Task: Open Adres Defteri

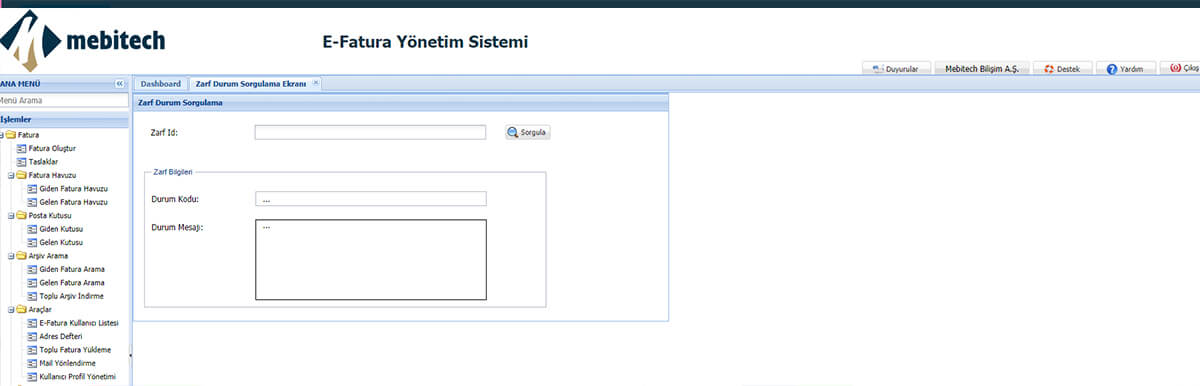Action: coord(61,337)
